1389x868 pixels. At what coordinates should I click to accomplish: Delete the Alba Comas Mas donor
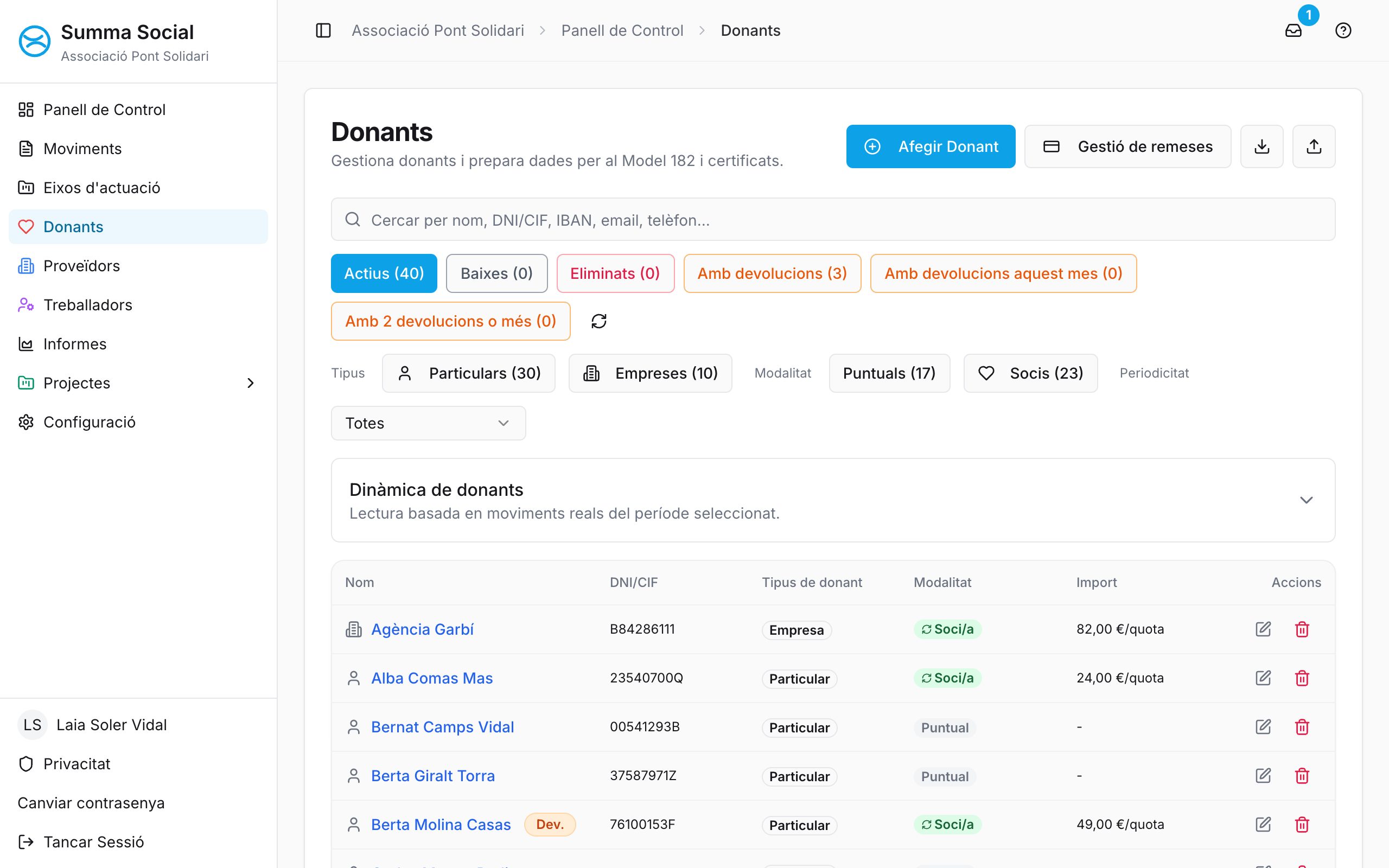(1302, 678)
